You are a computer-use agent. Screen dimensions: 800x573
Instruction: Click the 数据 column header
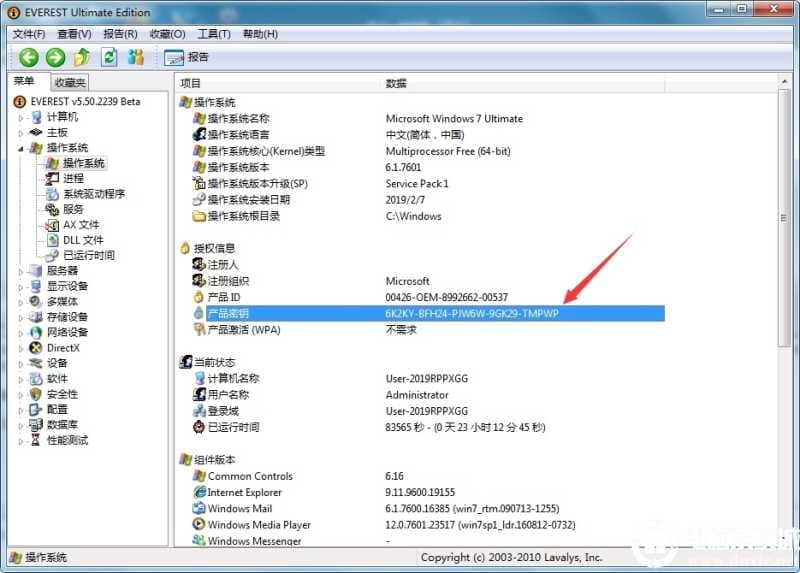[396, 83]
